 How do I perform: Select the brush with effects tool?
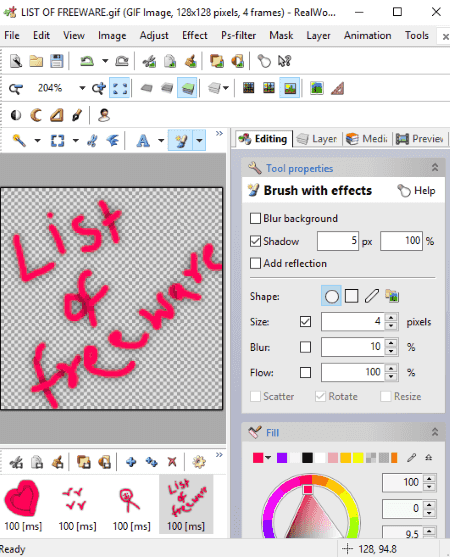[181, 141]
